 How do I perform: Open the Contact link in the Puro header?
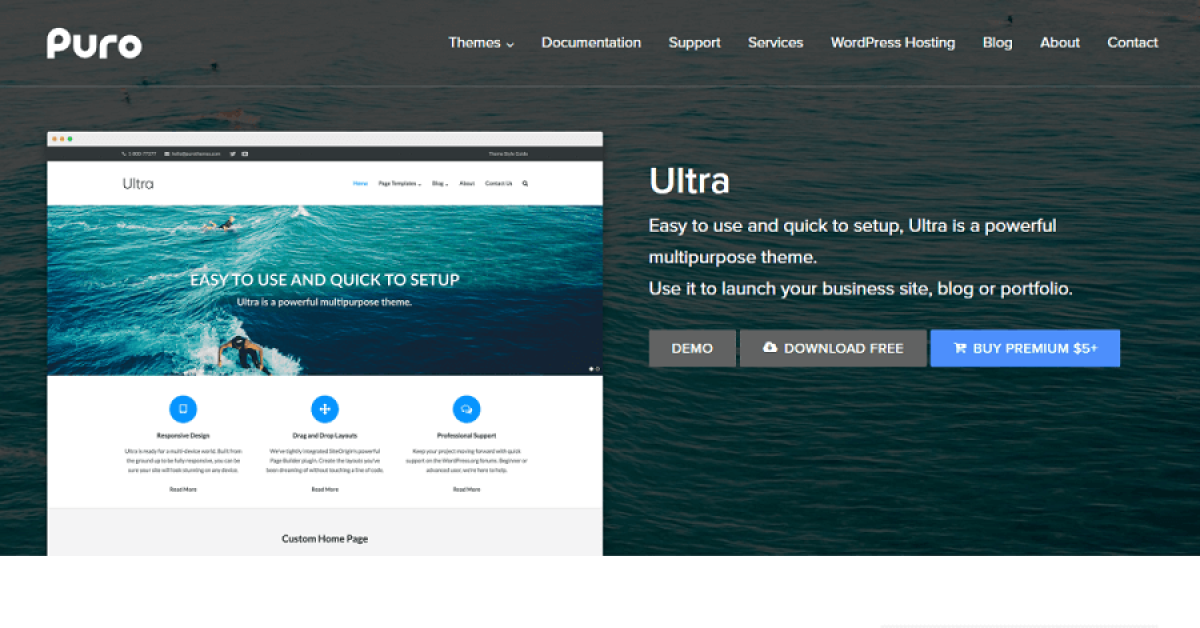[x=1132, y=43]
